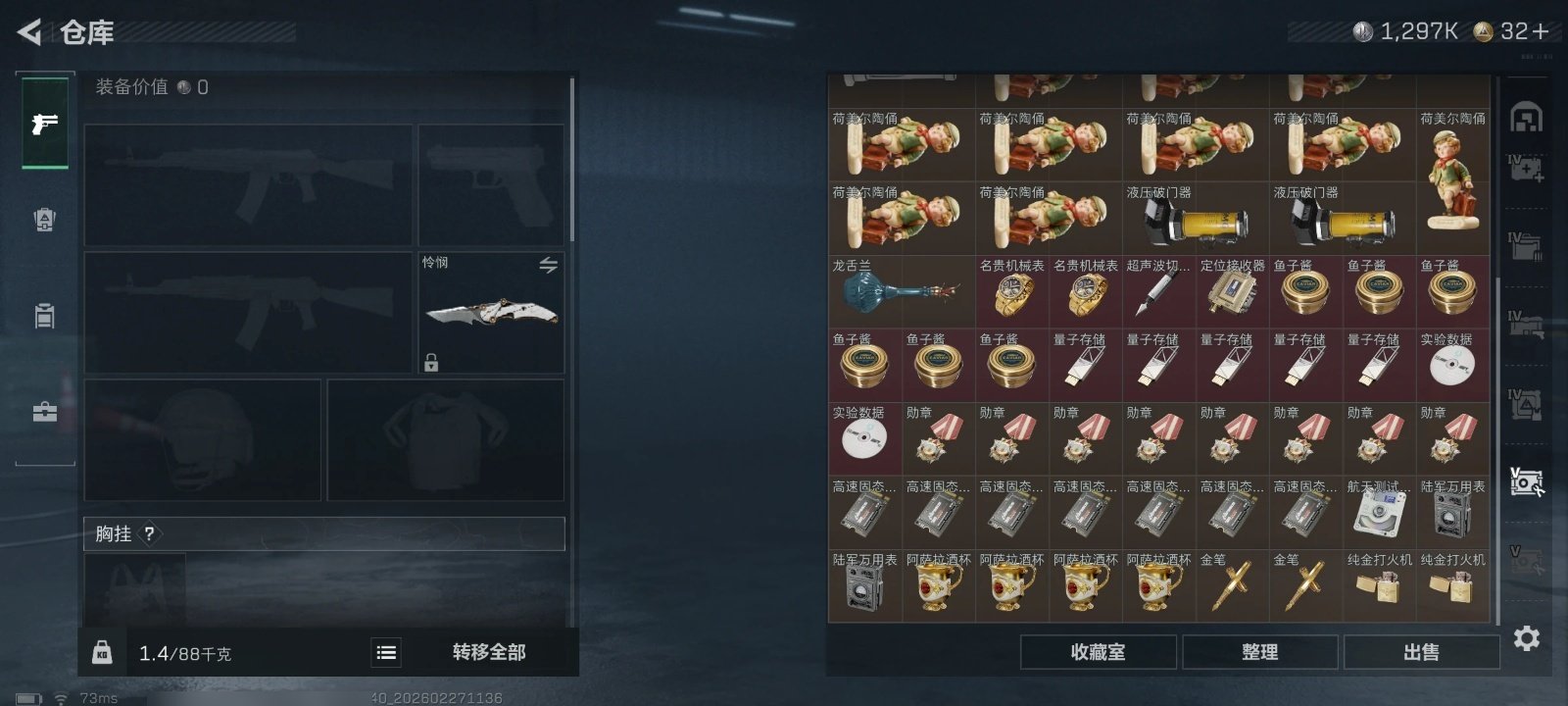Viewport: 1568px width, 706px height.
Task: Pick the 航天测试 item in the grid
Action: (x=1379, y=512)
